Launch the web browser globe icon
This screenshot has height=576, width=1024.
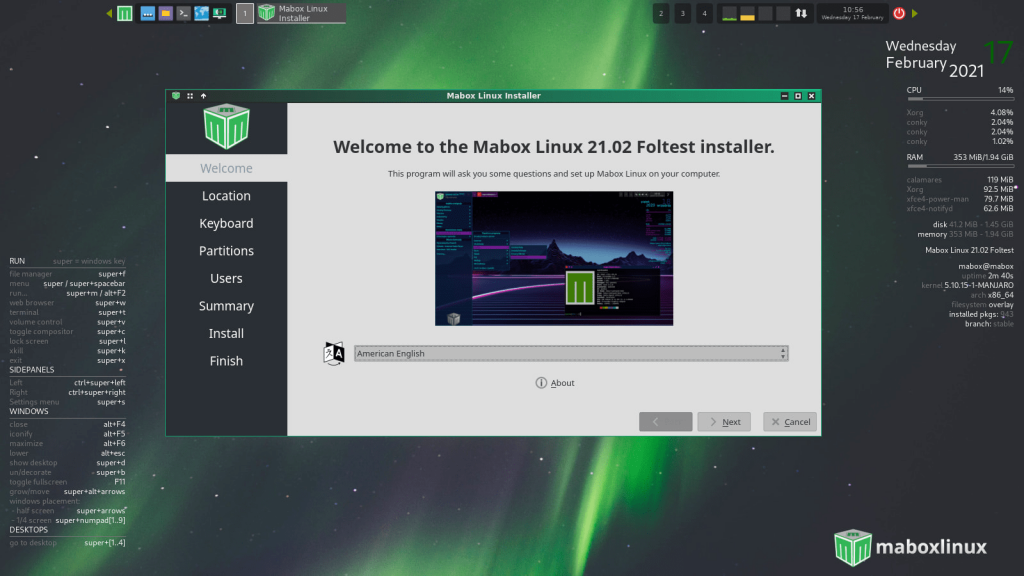pyautogui.click(x=201, y=13)
